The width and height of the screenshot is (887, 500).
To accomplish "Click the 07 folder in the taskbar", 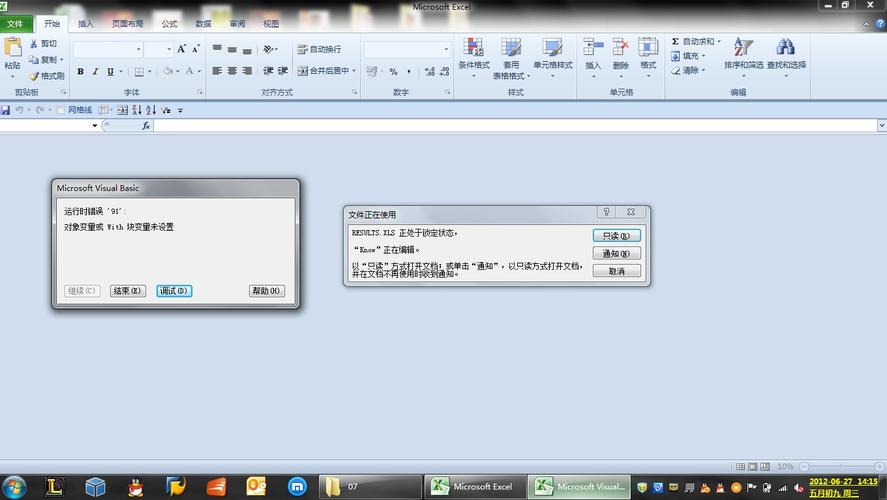I will pos(365,487).
